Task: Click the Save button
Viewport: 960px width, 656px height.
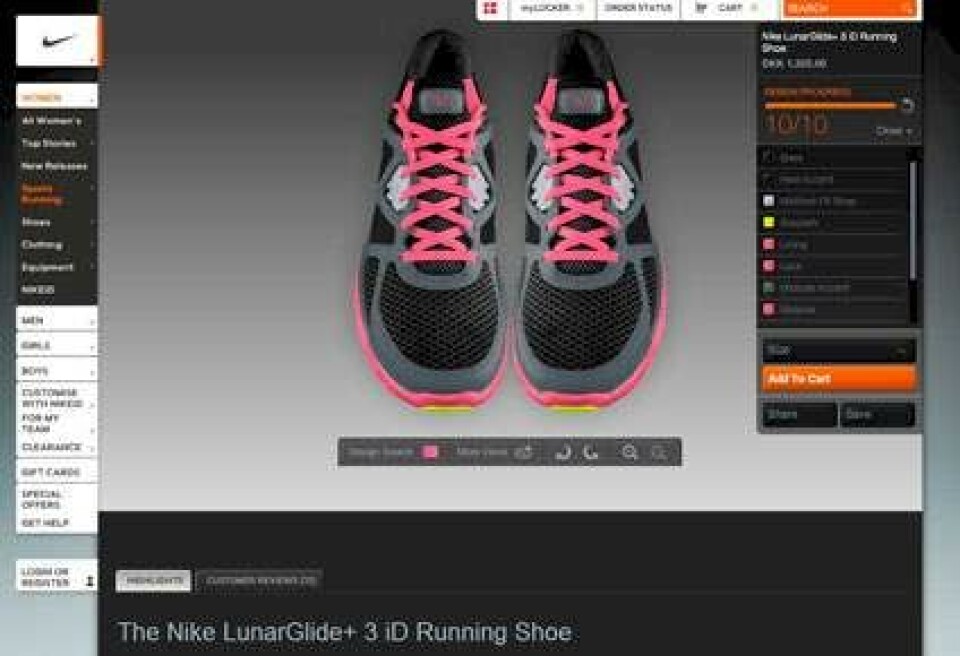Action: (x=877, y=415)
